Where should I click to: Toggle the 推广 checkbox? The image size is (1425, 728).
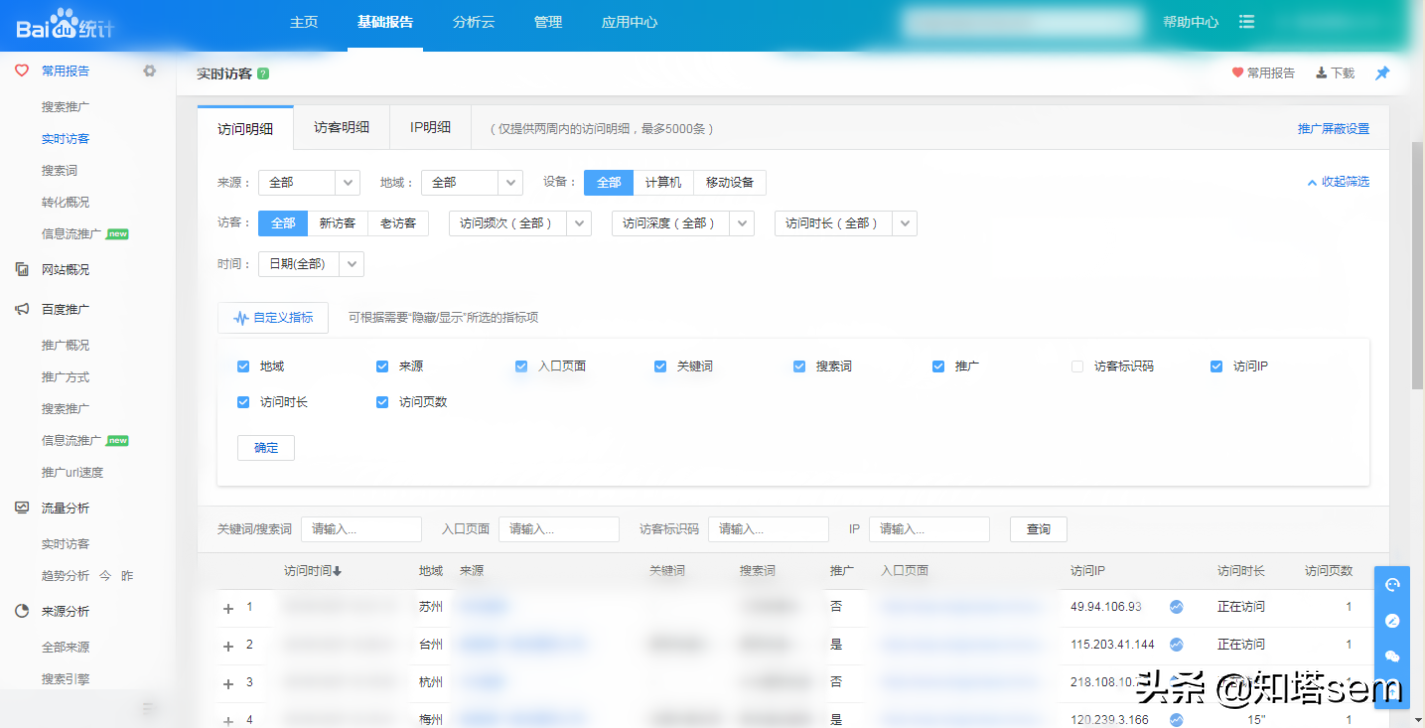938,367
